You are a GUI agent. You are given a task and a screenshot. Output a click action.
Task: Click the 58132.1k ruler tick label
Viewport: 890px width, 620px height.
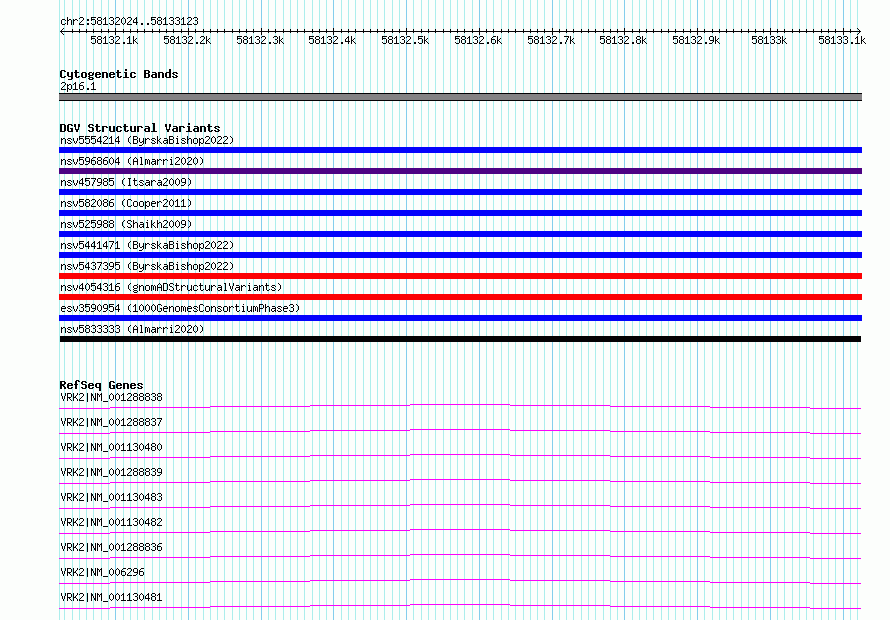coord(114,40)
